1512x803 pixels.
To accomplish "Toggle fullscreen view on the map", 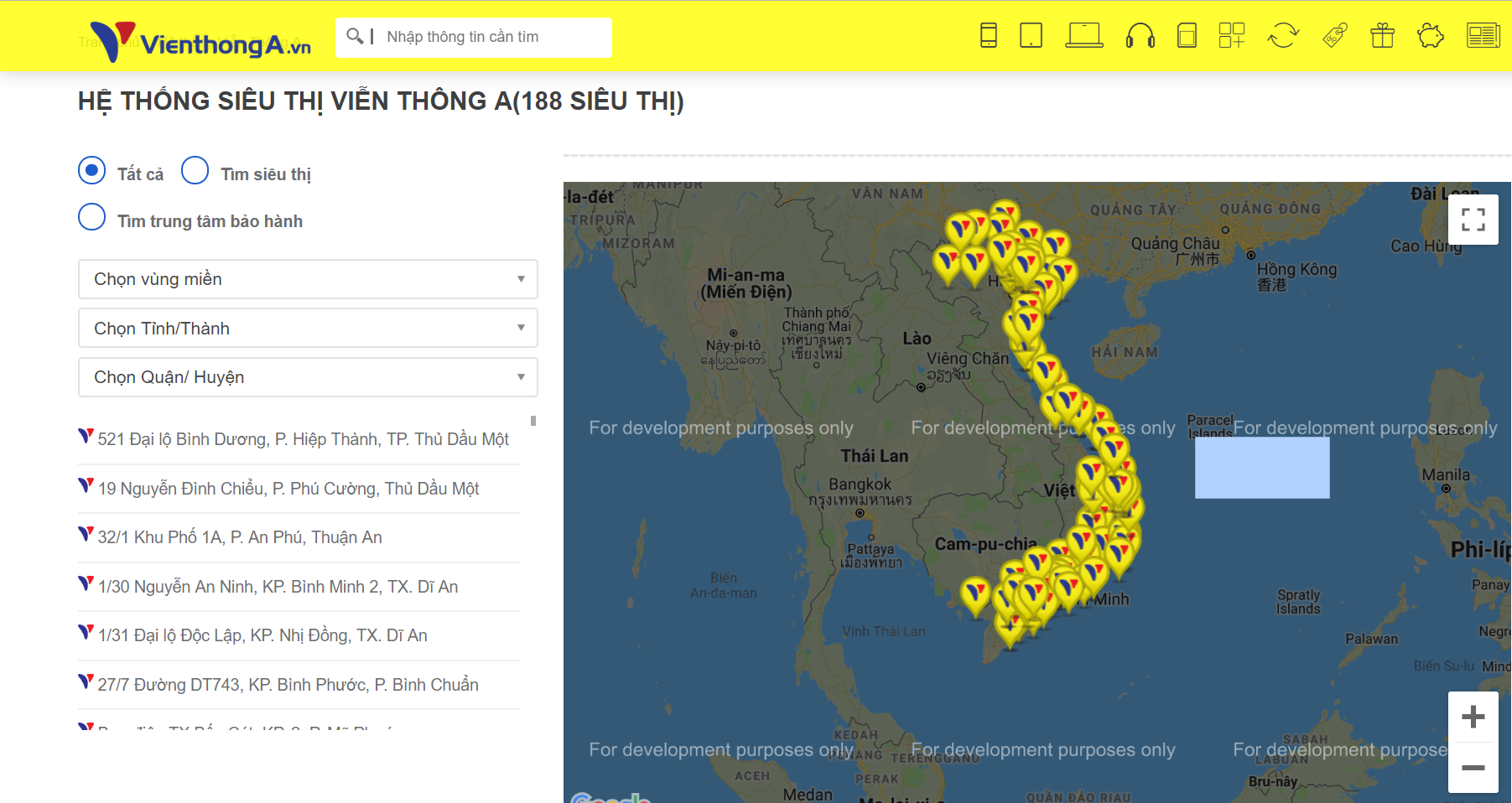I will coord(1473,220).
